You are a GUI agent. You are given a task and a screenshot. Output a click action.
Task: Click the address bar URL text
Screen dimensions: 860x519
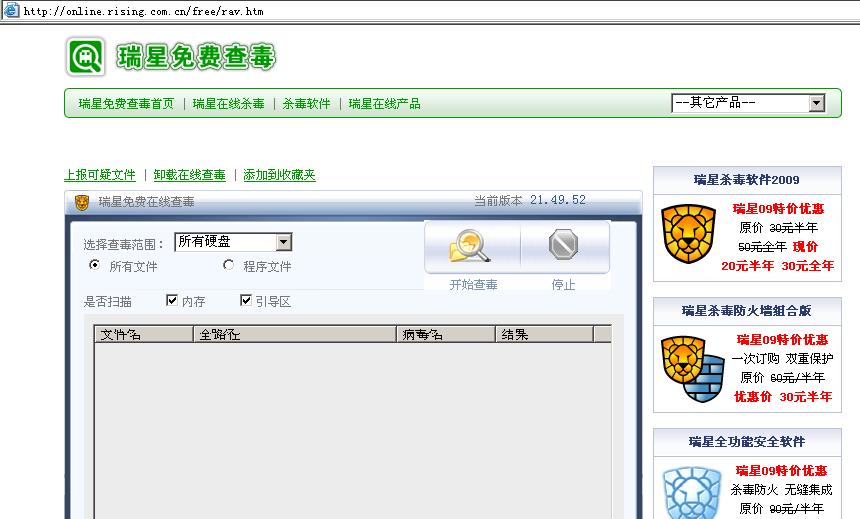[x=143, y=11]
